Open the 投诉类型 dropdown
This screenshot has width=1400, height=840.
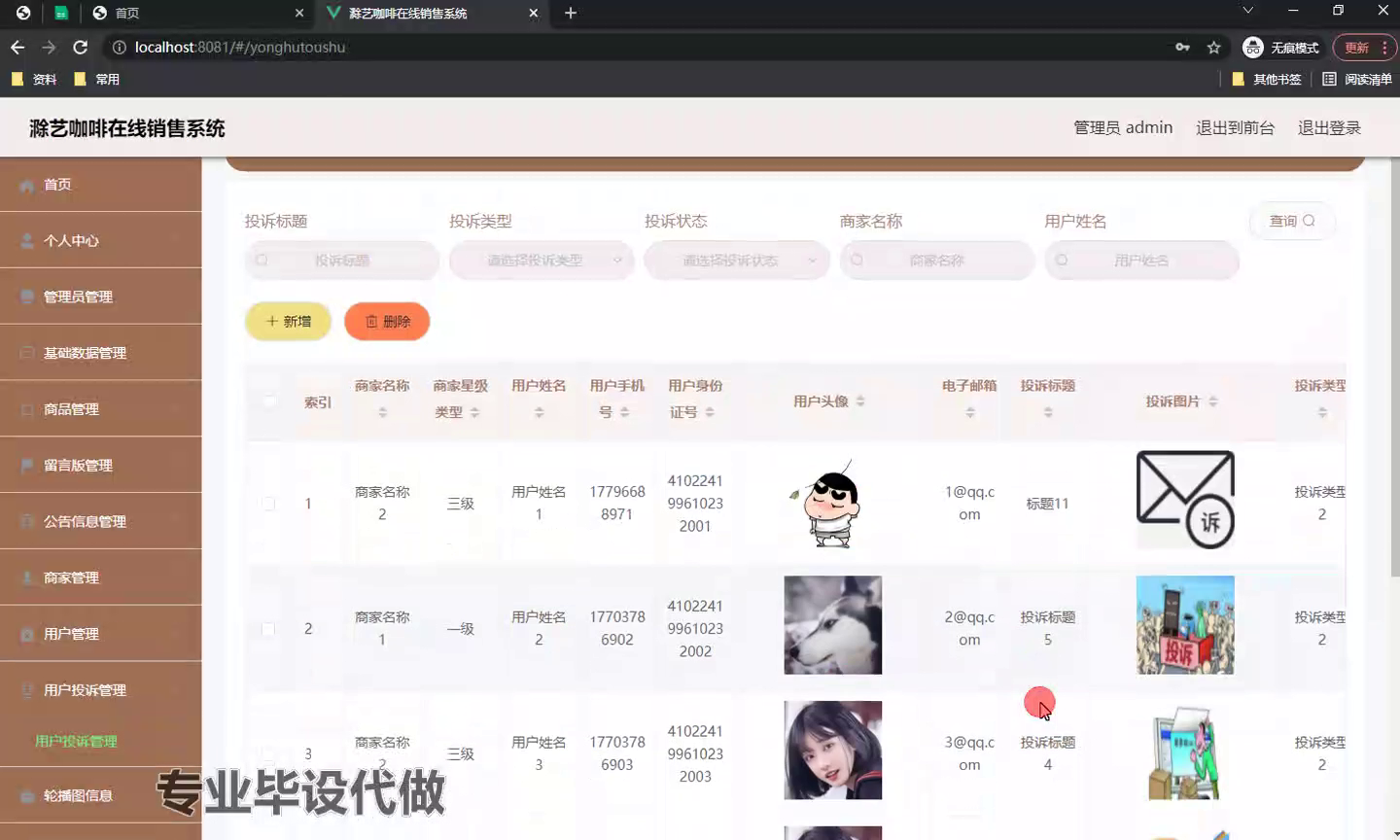(542, 261)
